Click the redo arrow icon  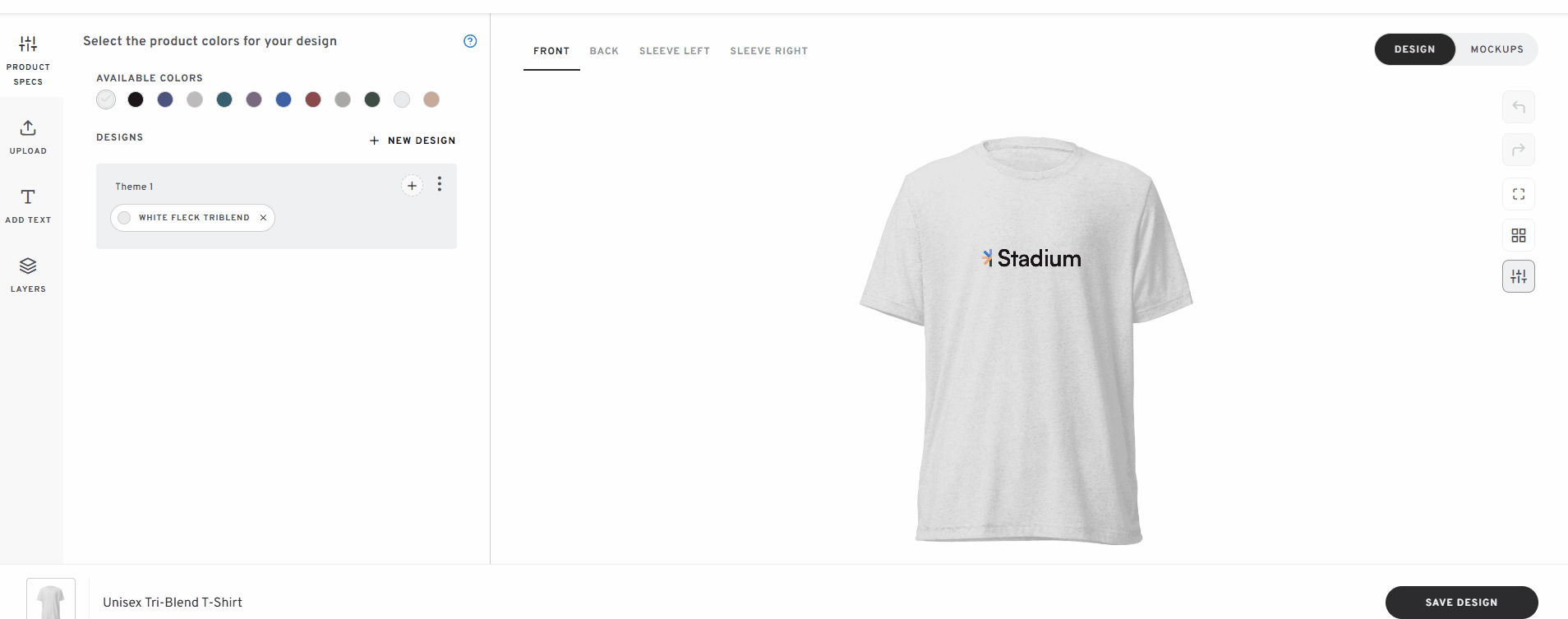(x=1519, y=150)
